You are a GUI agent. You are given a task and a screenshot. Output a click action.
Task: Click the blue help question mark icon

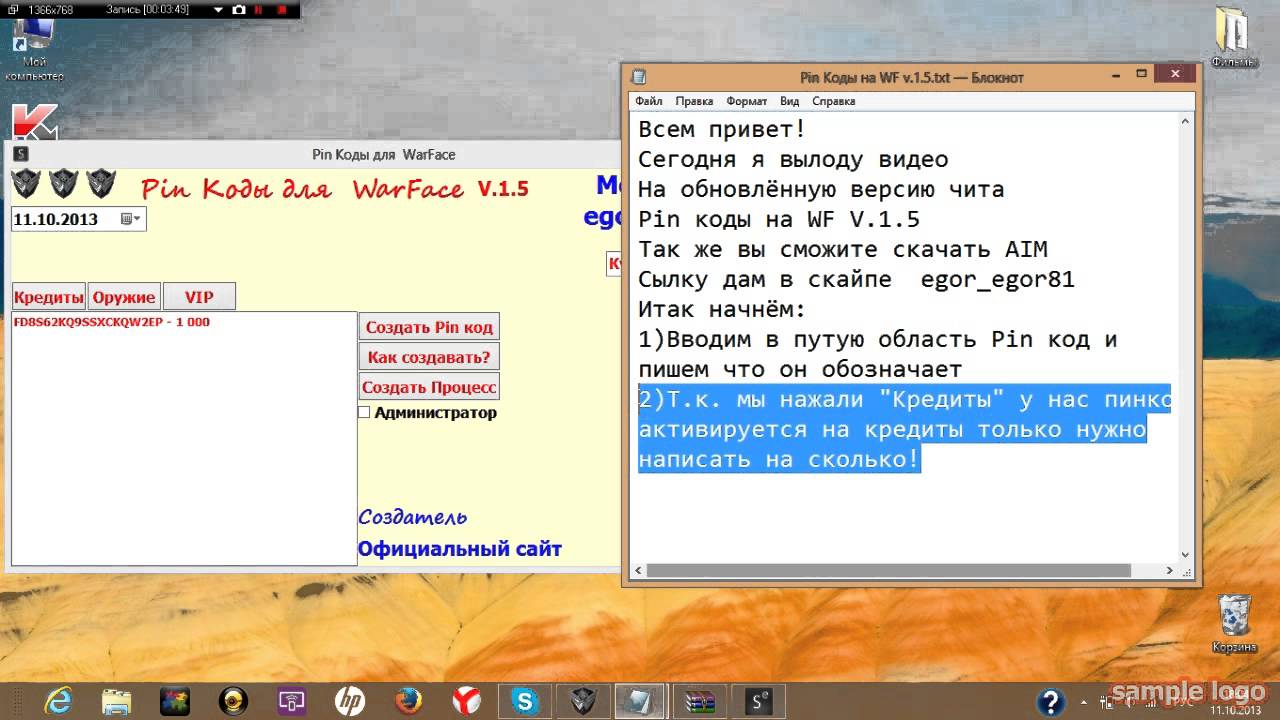coord(1050,701)
